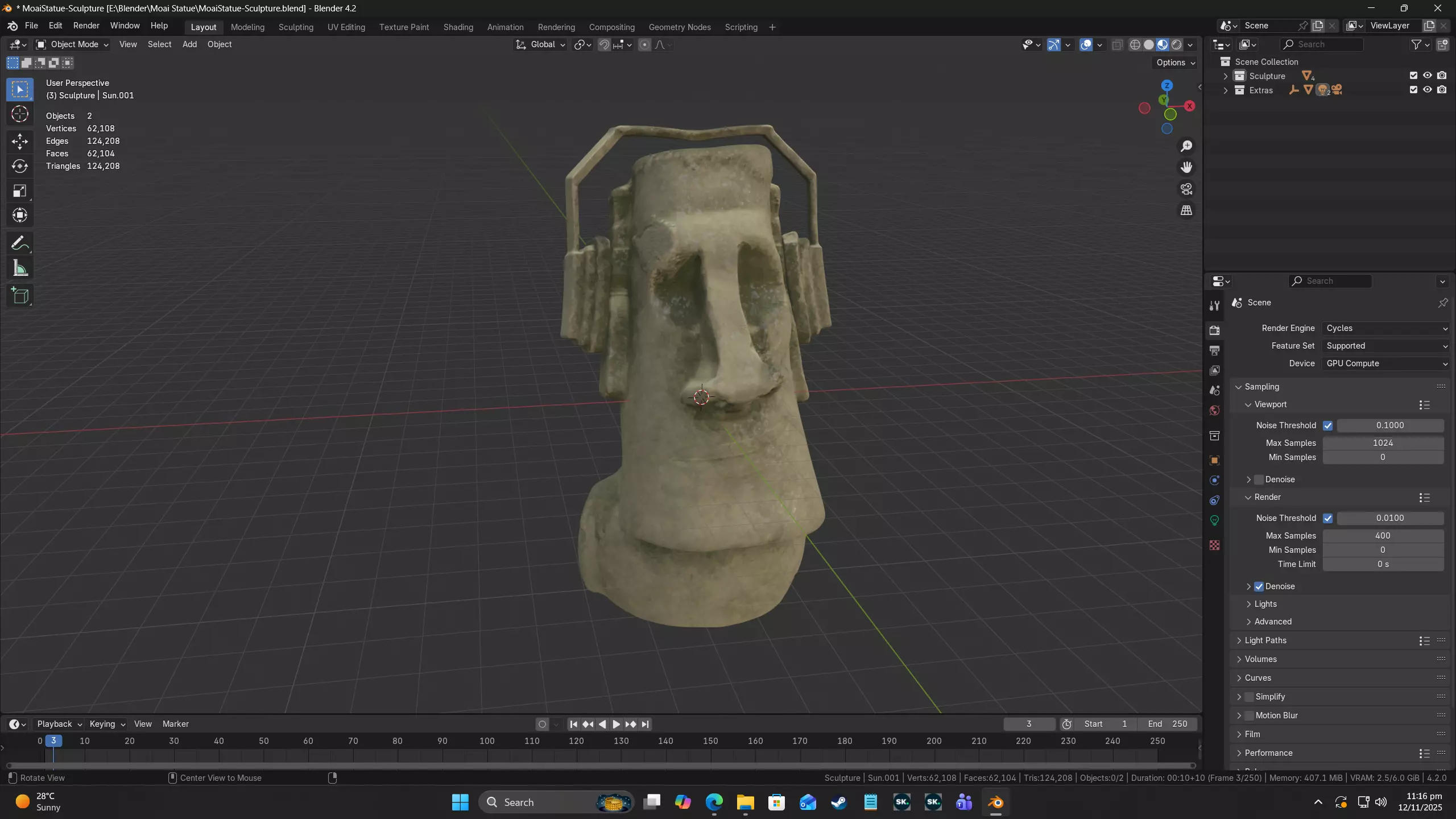Open the Keying popover

(107, 724)
